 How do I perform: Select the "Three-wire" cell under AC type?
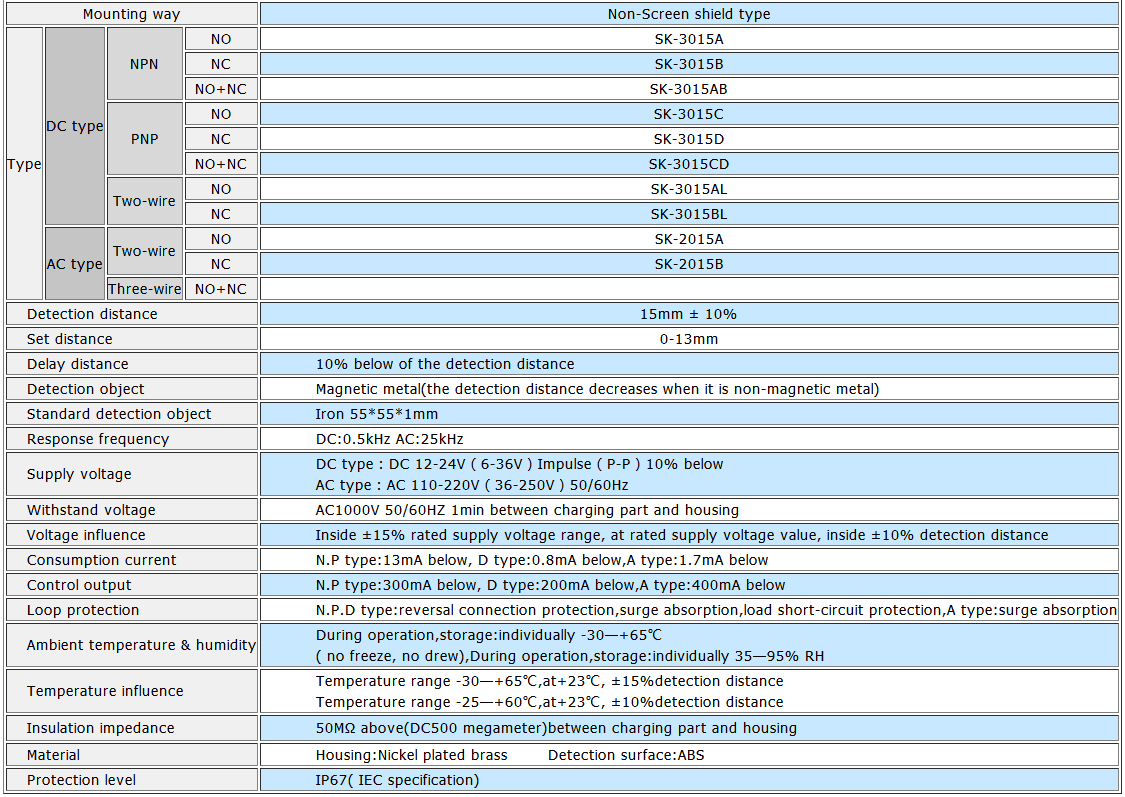pos(145,289)
